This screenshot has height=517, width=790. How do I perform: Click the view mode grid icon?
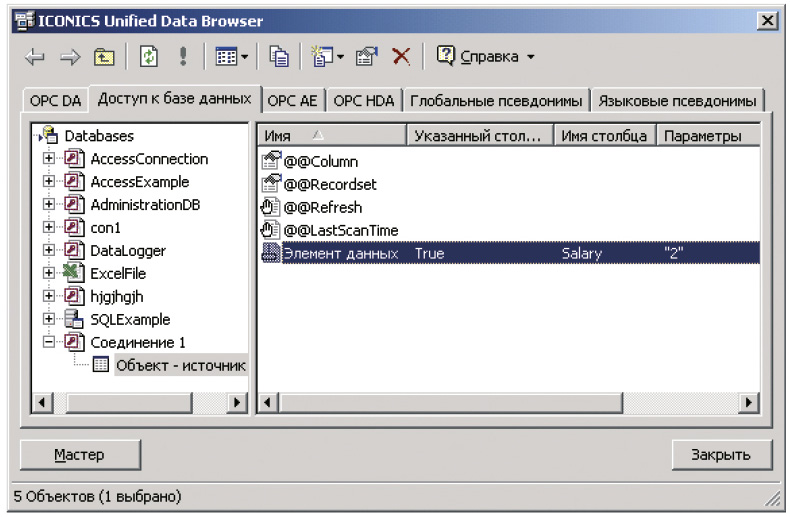click(226, 56)
